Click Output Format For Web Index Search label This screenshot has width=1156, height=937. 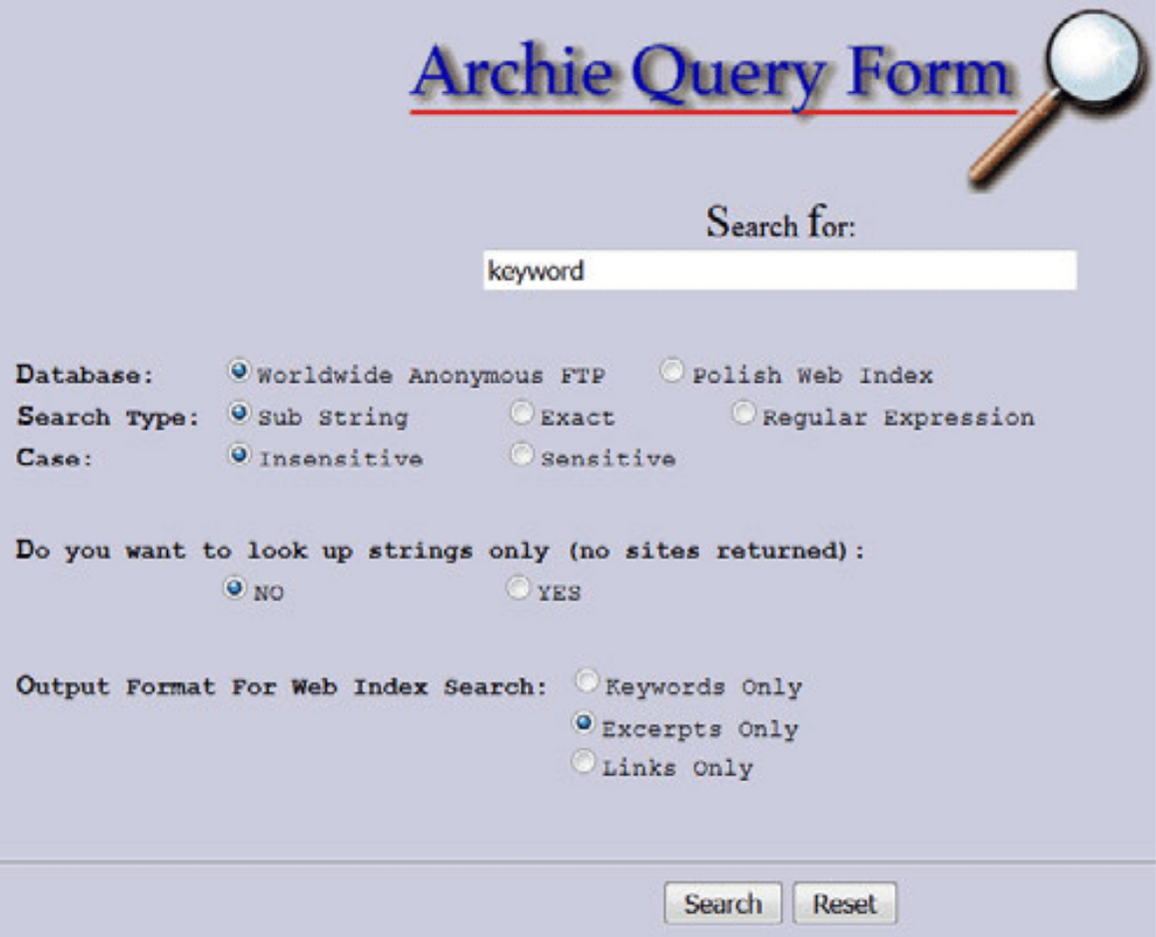click(282, 687)
